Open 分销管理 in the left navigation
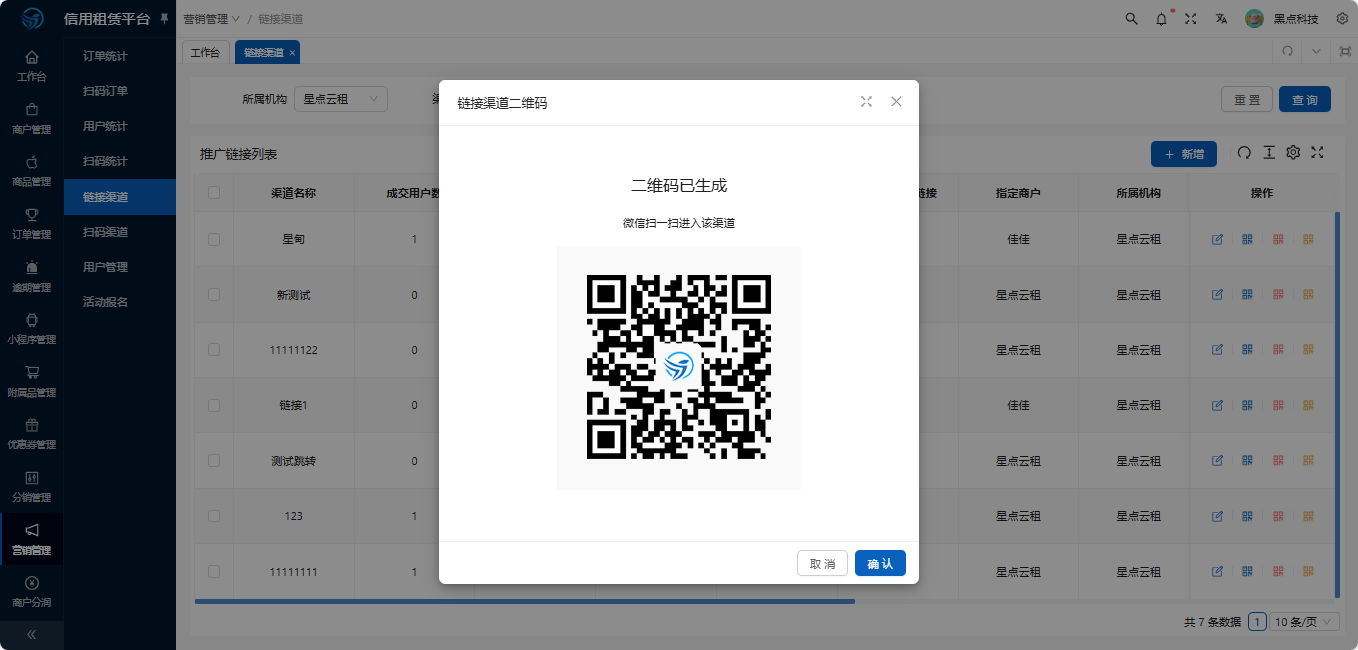The width and height of the screenshot is (1358, 650). 32,487
